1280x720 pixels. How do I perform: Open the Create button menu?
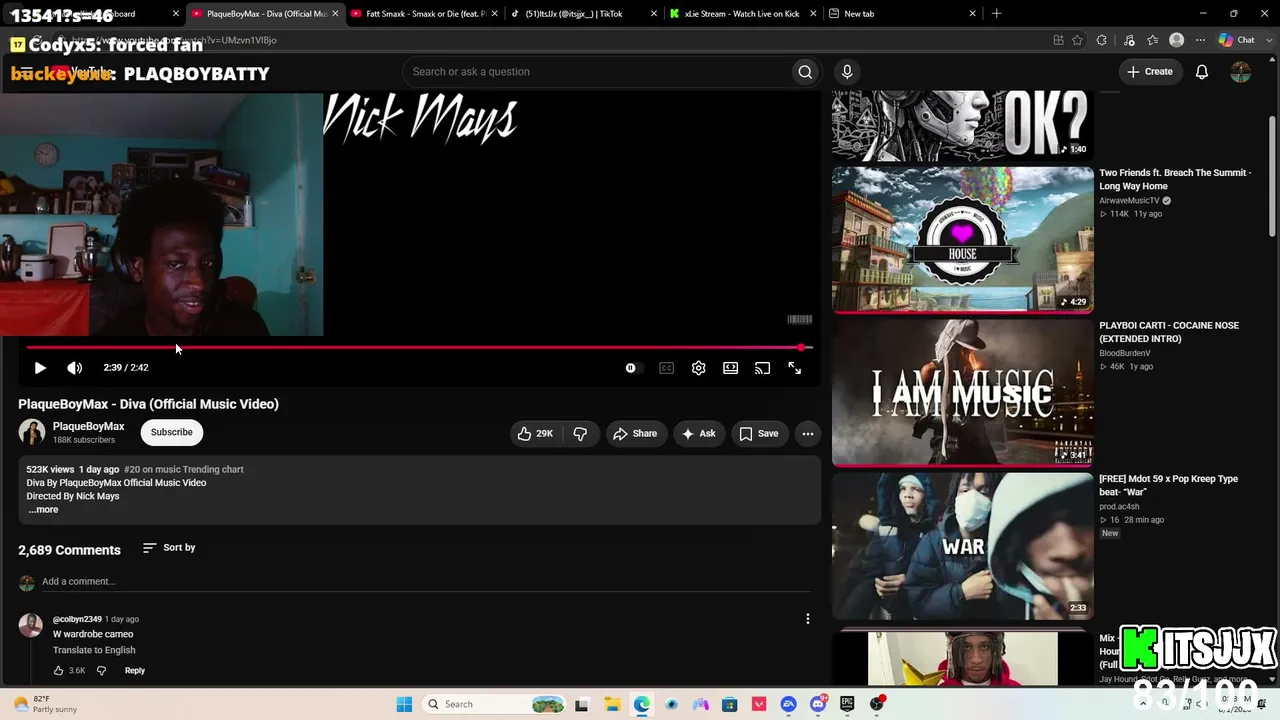tap(1149, 72)
